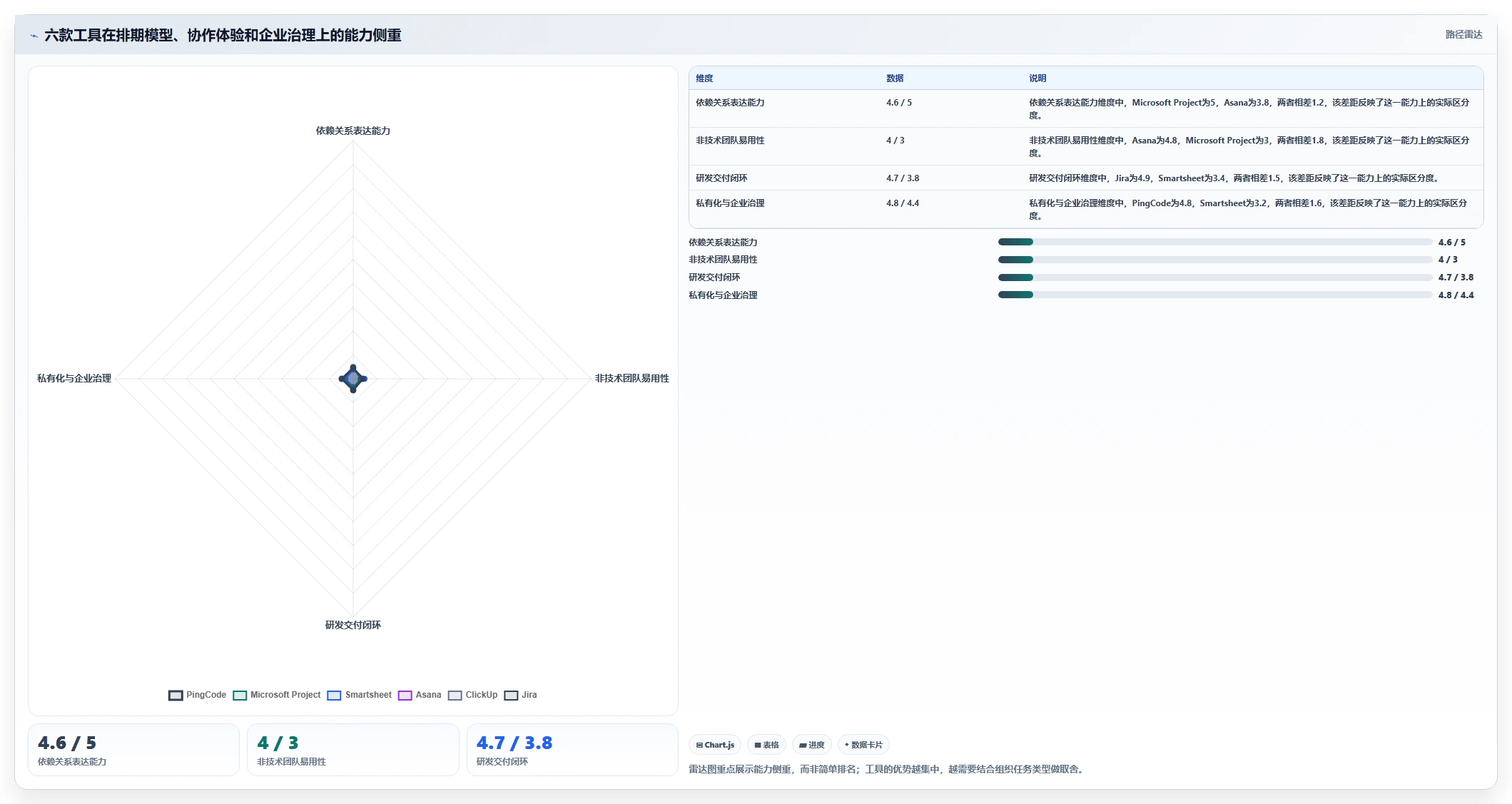
Task: Toggle ClickUp legend entry
Action: tap(472, 696)
